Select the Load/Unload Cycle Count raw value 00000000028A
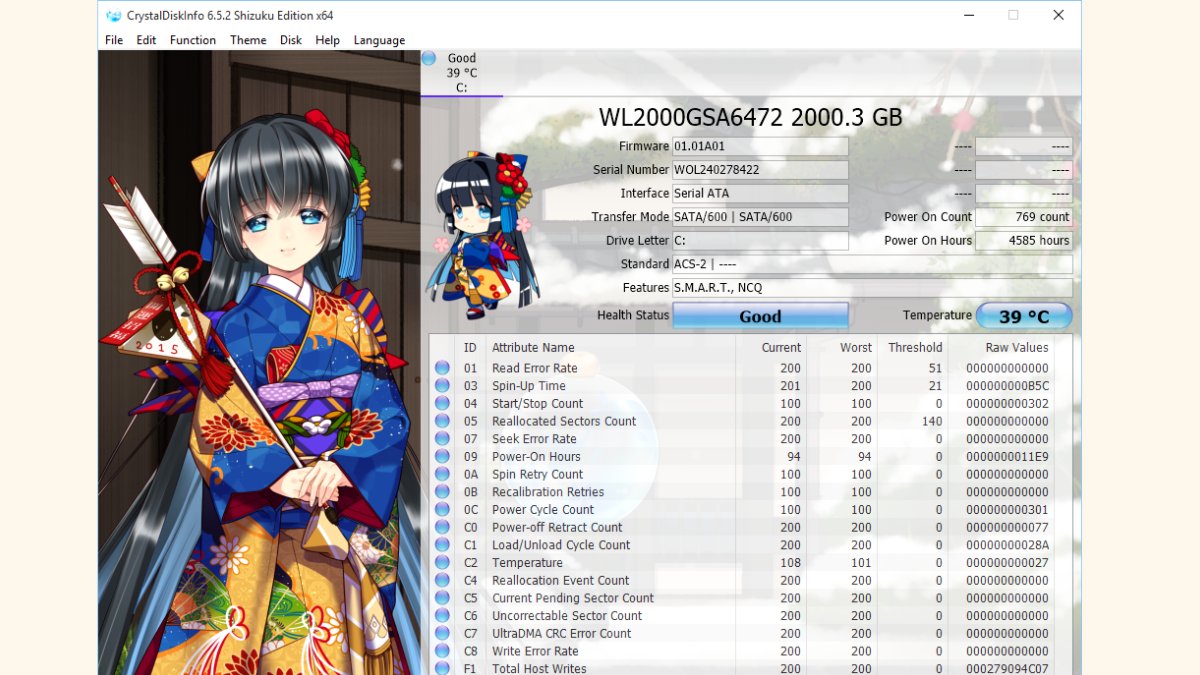The height and width of the screenshot is (675, 1200). tap(1007, 545)
